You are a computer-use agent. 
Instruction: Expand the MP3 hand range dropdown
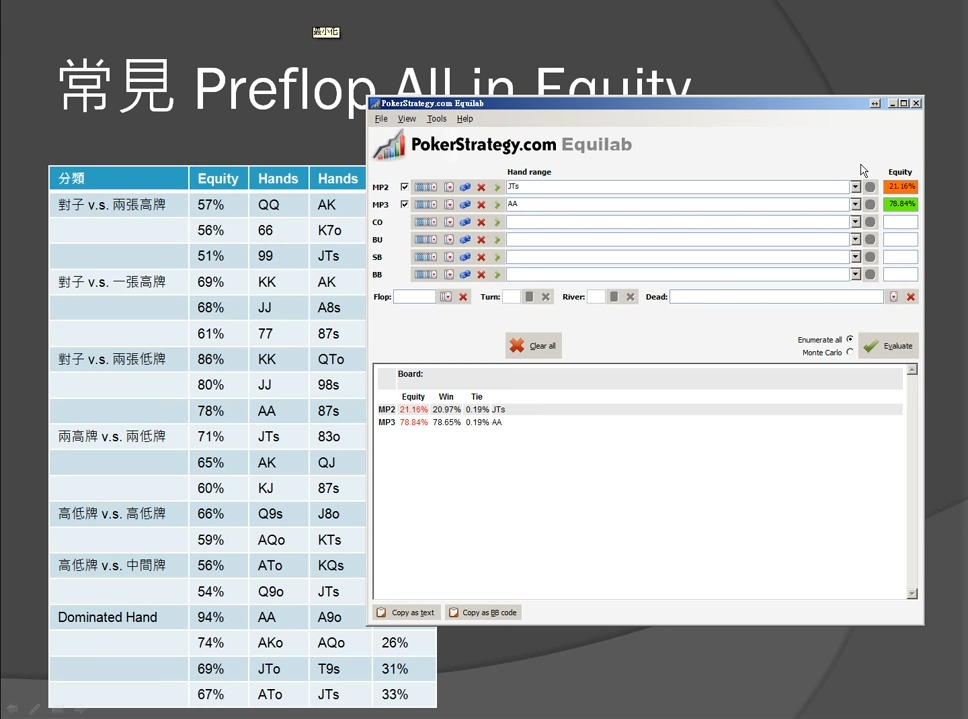(x=856, y=204)
